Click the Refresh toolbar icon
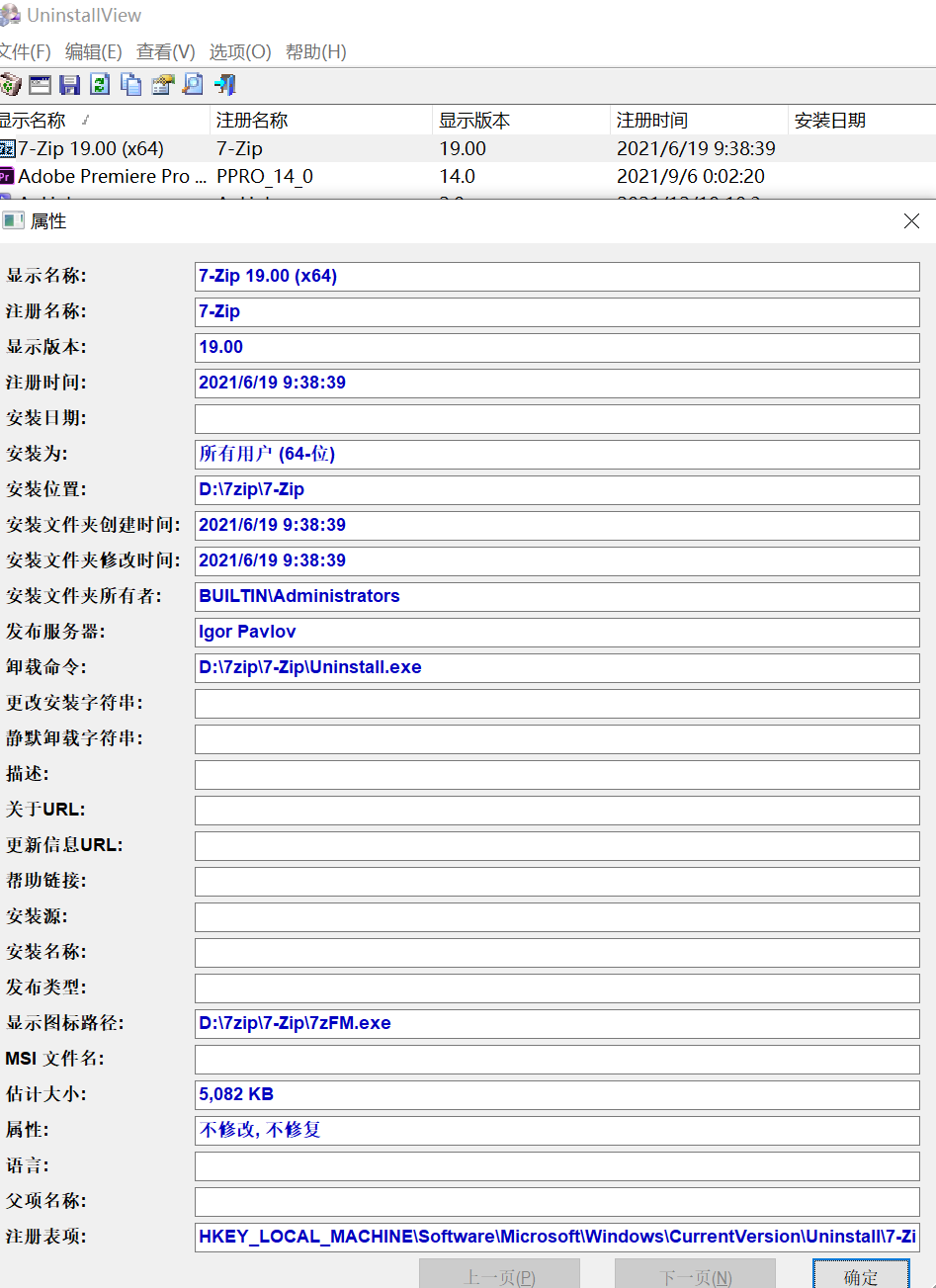This screenshot has width=936, height=1288. point(100,84)
